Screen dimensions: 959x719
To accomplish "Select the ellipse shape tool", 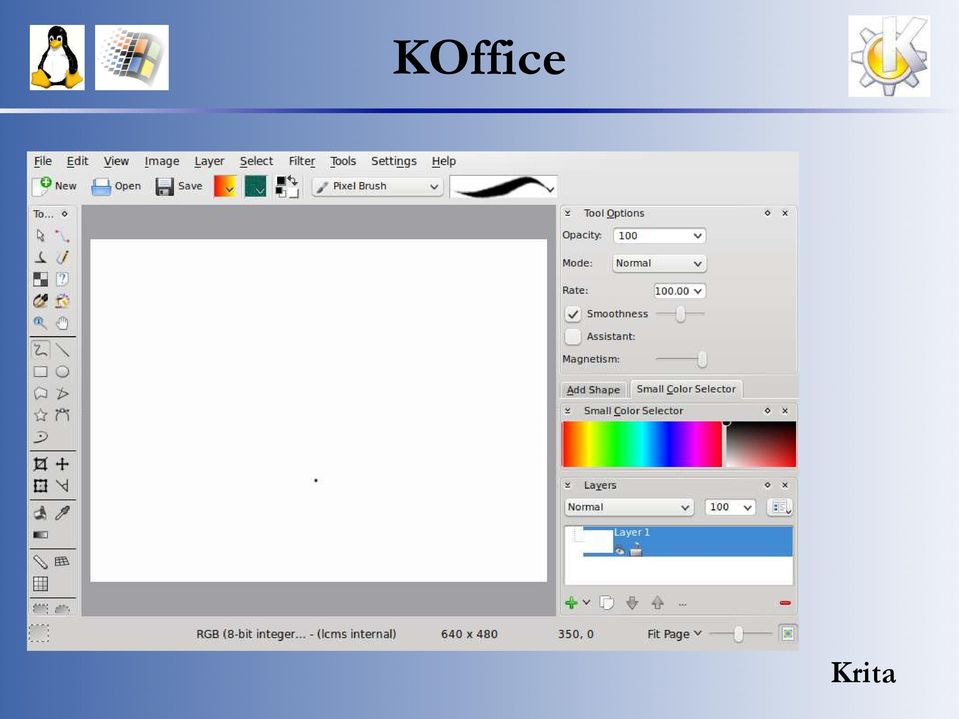I will 62,372.
